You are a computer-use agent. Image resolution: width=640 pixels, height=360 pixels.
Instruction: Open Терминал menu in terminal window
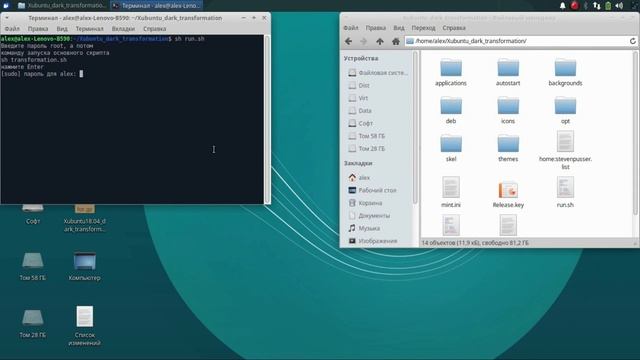pyautogui.click(x=89, y=29)
